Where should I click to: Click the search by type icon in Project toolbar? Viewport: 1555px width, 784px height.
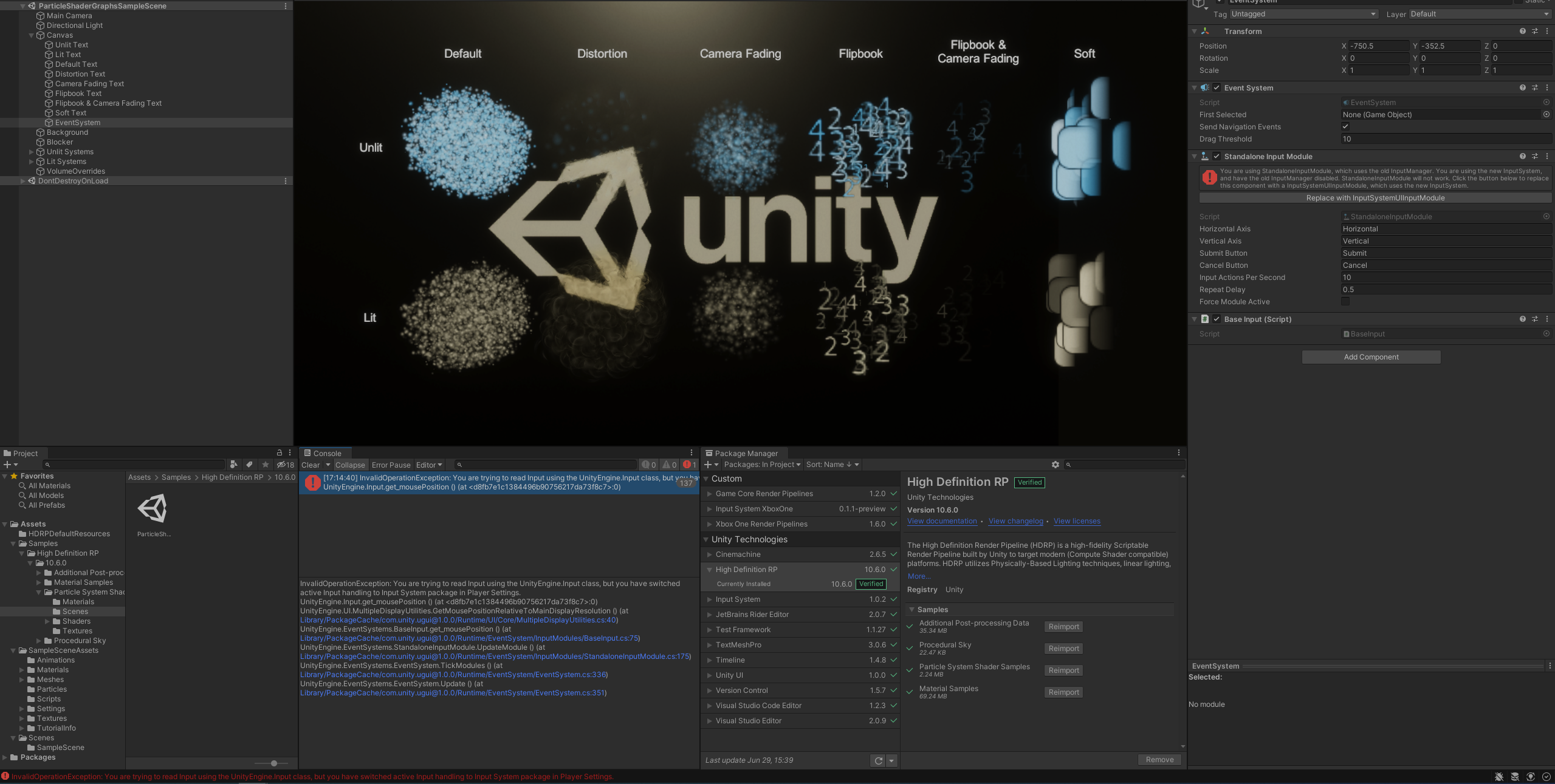pyautogui.click(x=234, y=465)
